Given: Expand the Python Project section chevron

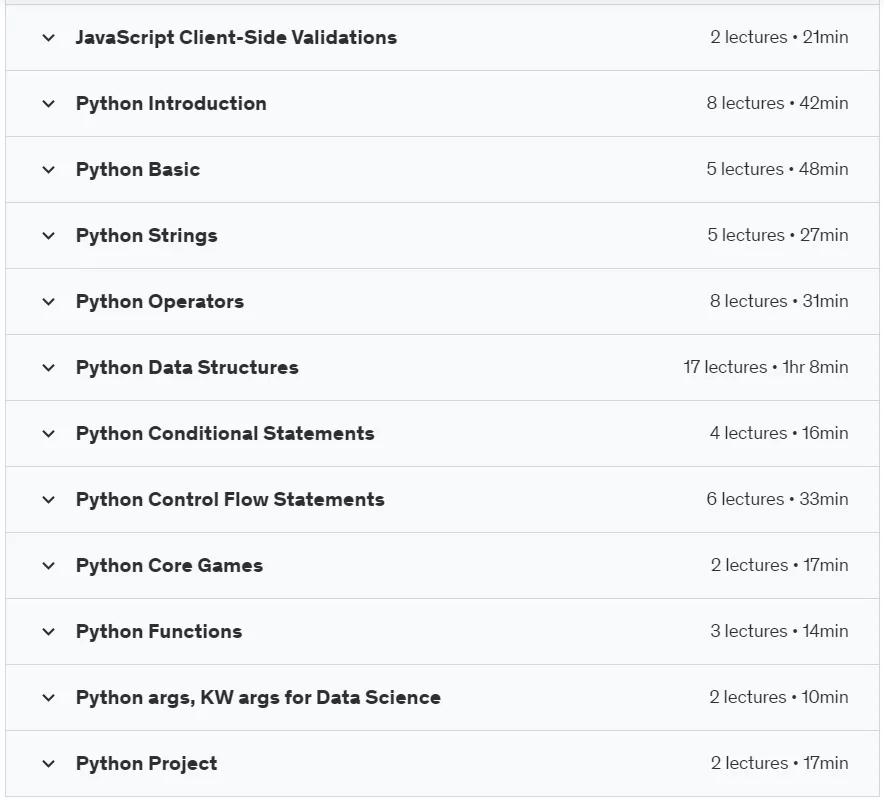Looking at the screenshot, I should [48, 763].
